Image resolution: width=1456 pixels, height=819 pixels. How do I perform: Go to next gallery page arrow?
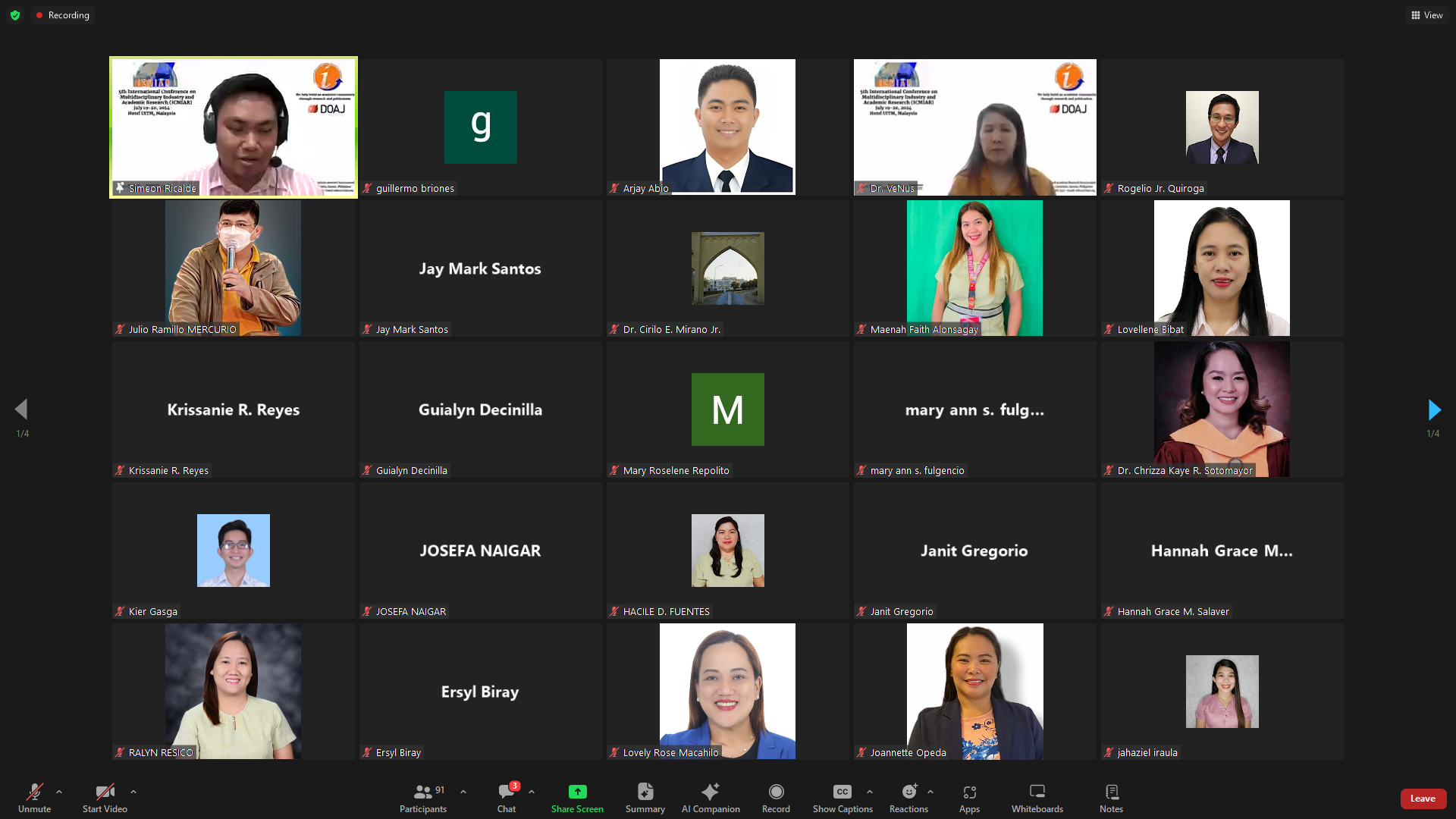click(1433, 409)
